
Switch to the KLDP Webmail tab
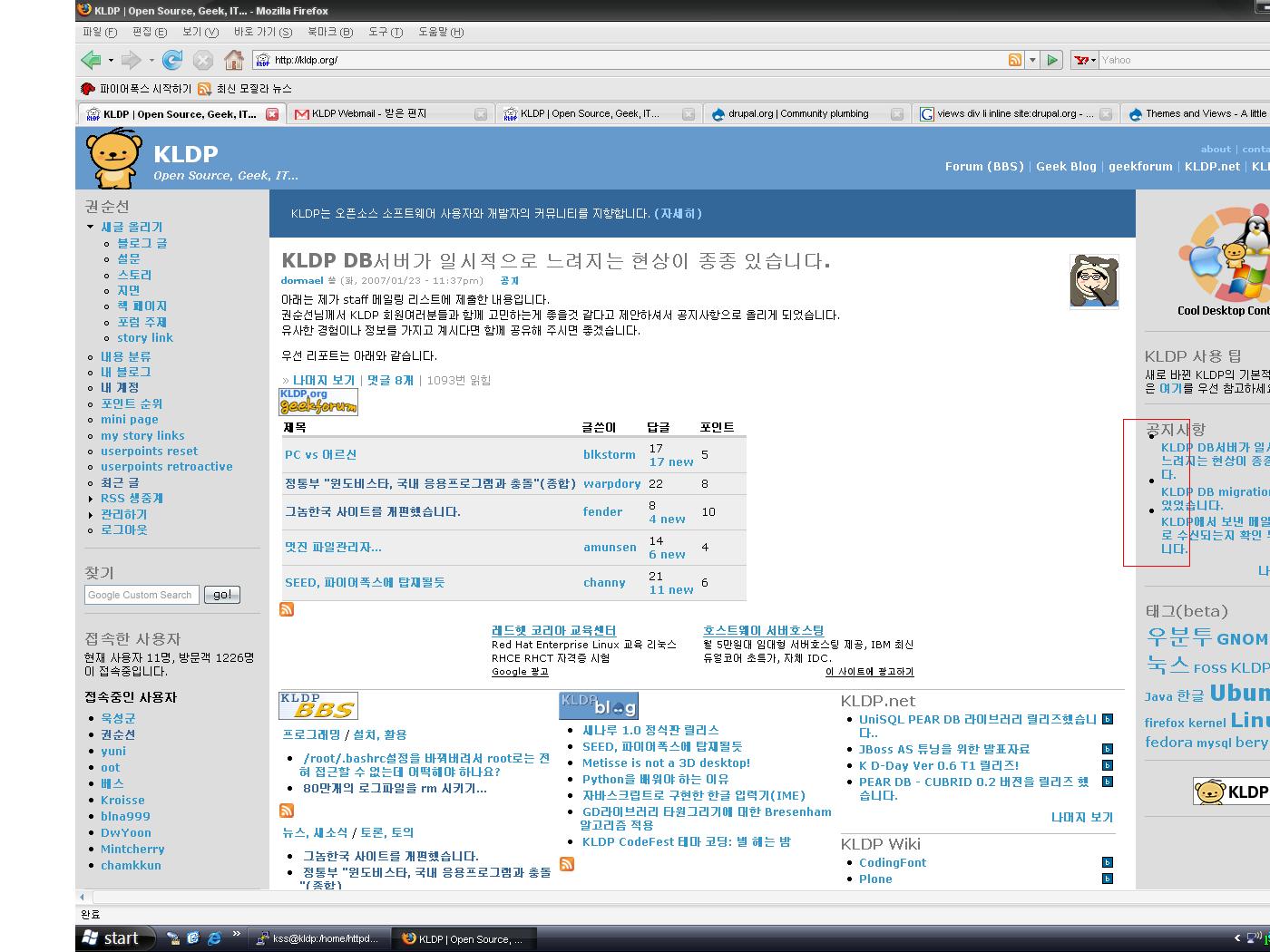pyautogui.click(x=391, y=114)
